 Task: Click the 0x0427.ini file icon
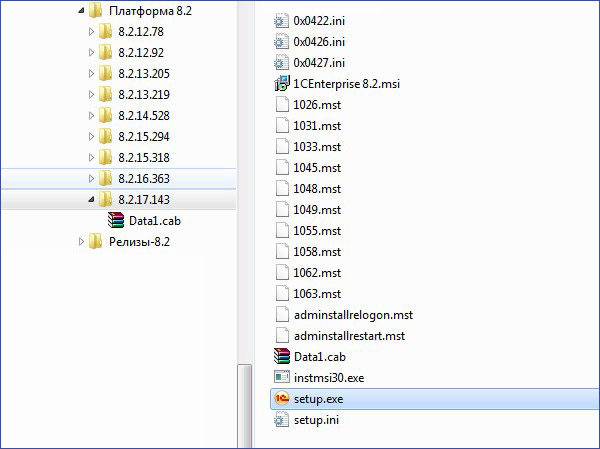click(281, 62)
